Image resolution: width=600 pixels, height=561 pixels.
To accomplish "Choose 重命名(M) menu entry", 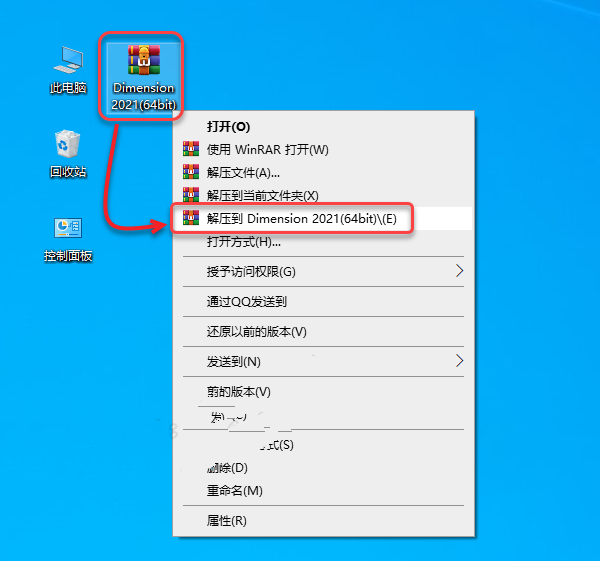I will tap(324, 491).
